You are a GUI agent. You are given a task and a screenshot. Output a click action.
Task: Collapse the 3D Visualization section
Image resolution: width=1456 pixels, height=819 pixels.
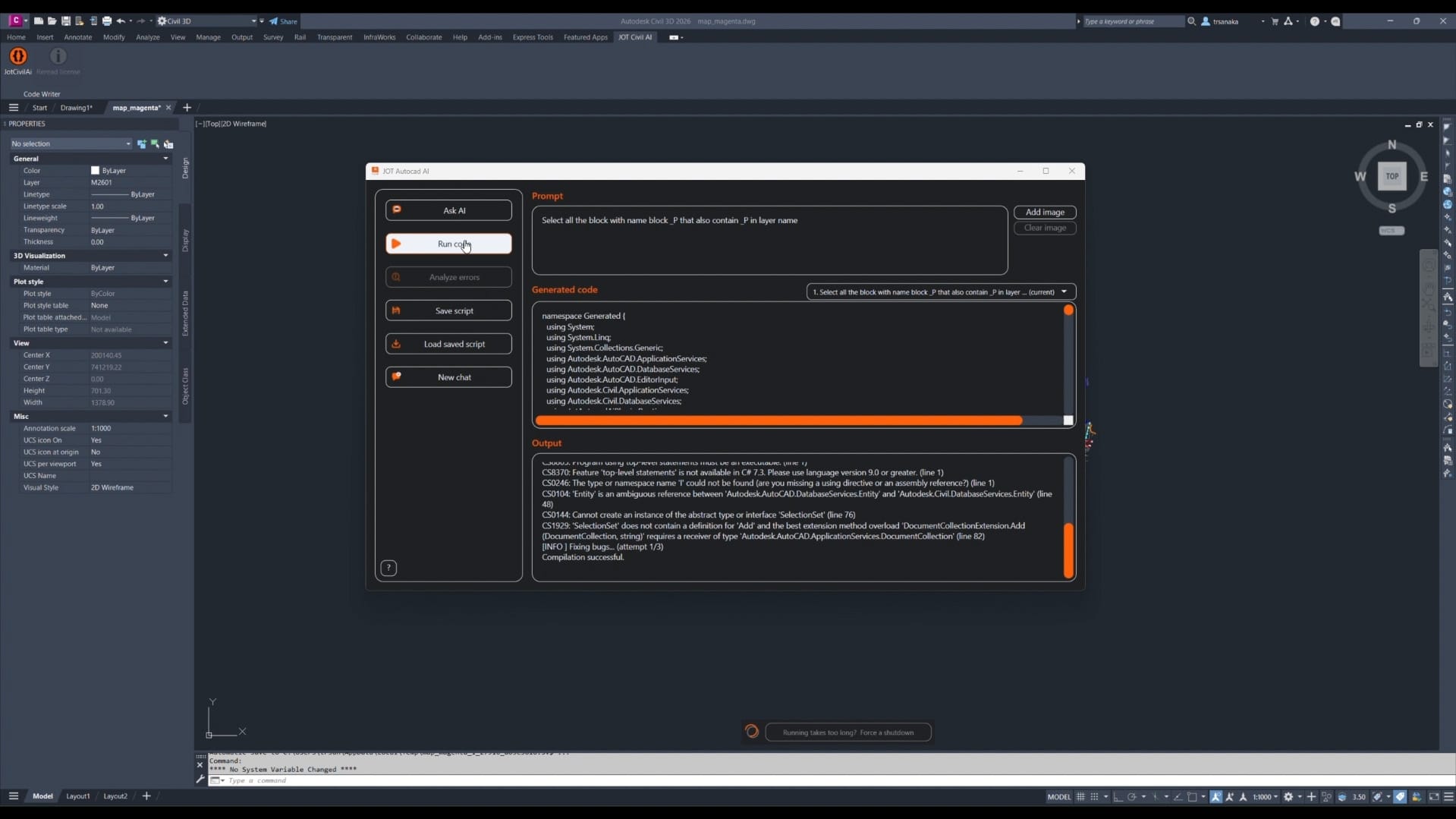165,256
